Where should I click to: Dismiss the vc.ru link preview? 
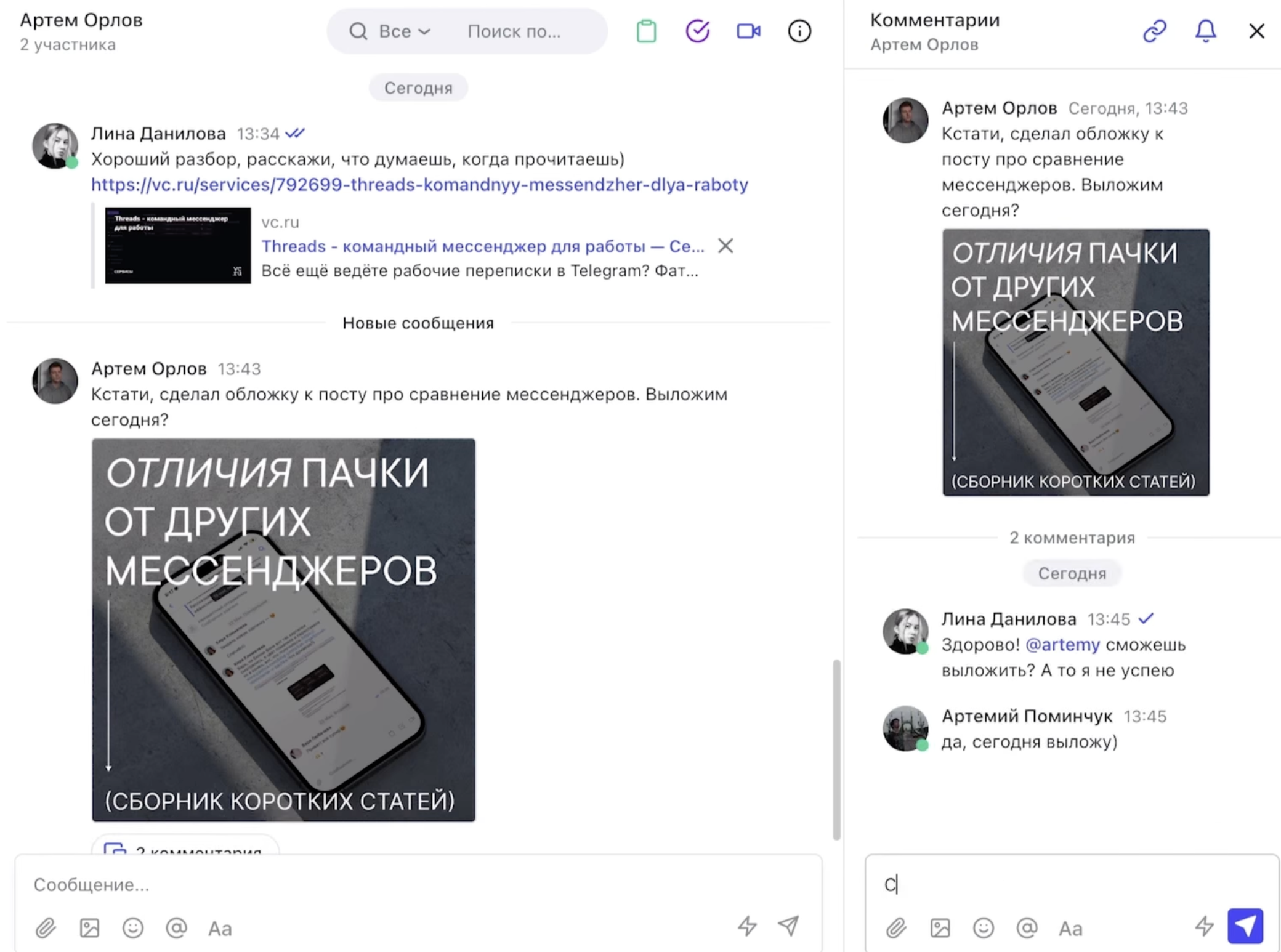click(725, 246)
